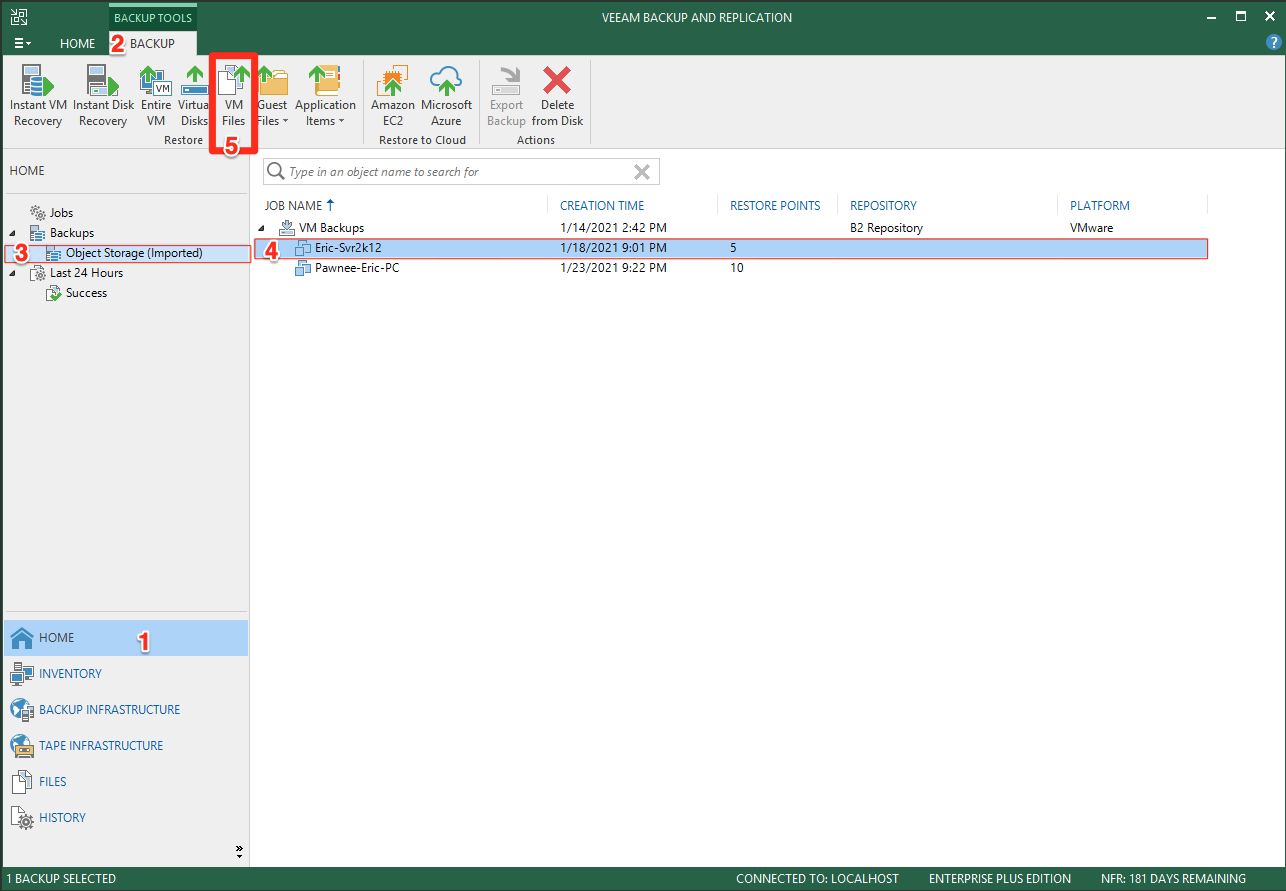Expand navigation pane options chevron
1286x891 pixels.
(239, 852)
